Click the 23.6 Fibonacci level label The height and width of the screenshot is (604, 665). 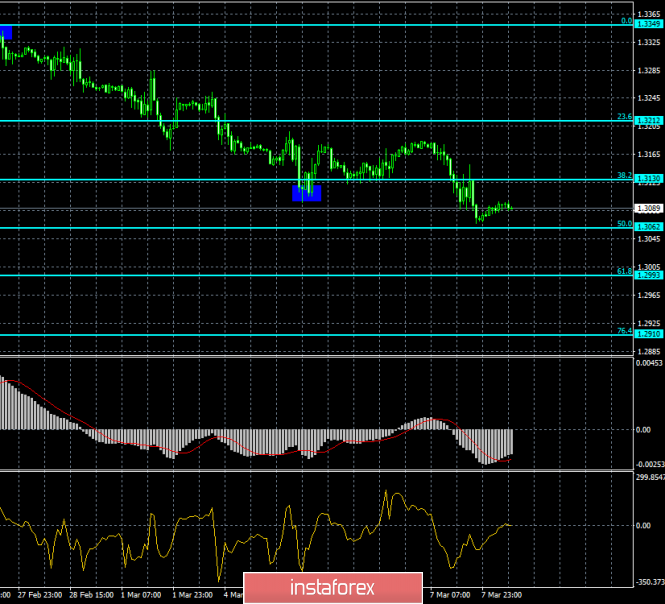[x=624, y=116]
